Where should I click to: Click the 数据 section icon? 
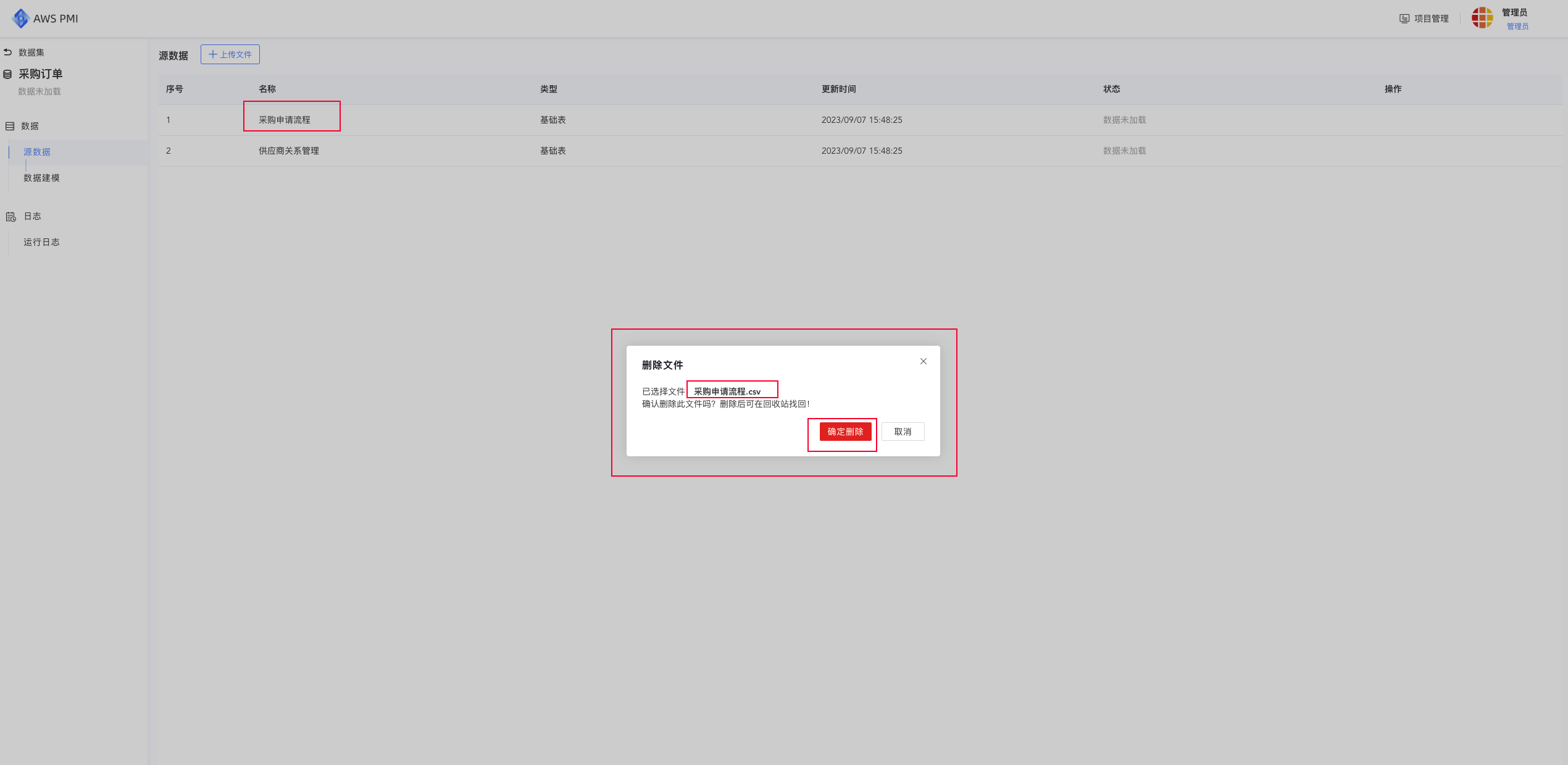tap(10, 126)
